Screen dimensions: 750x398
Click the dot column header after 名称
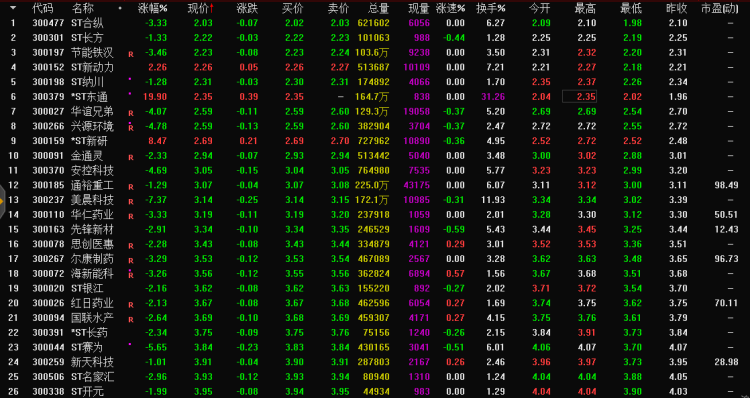click(120, 8)
